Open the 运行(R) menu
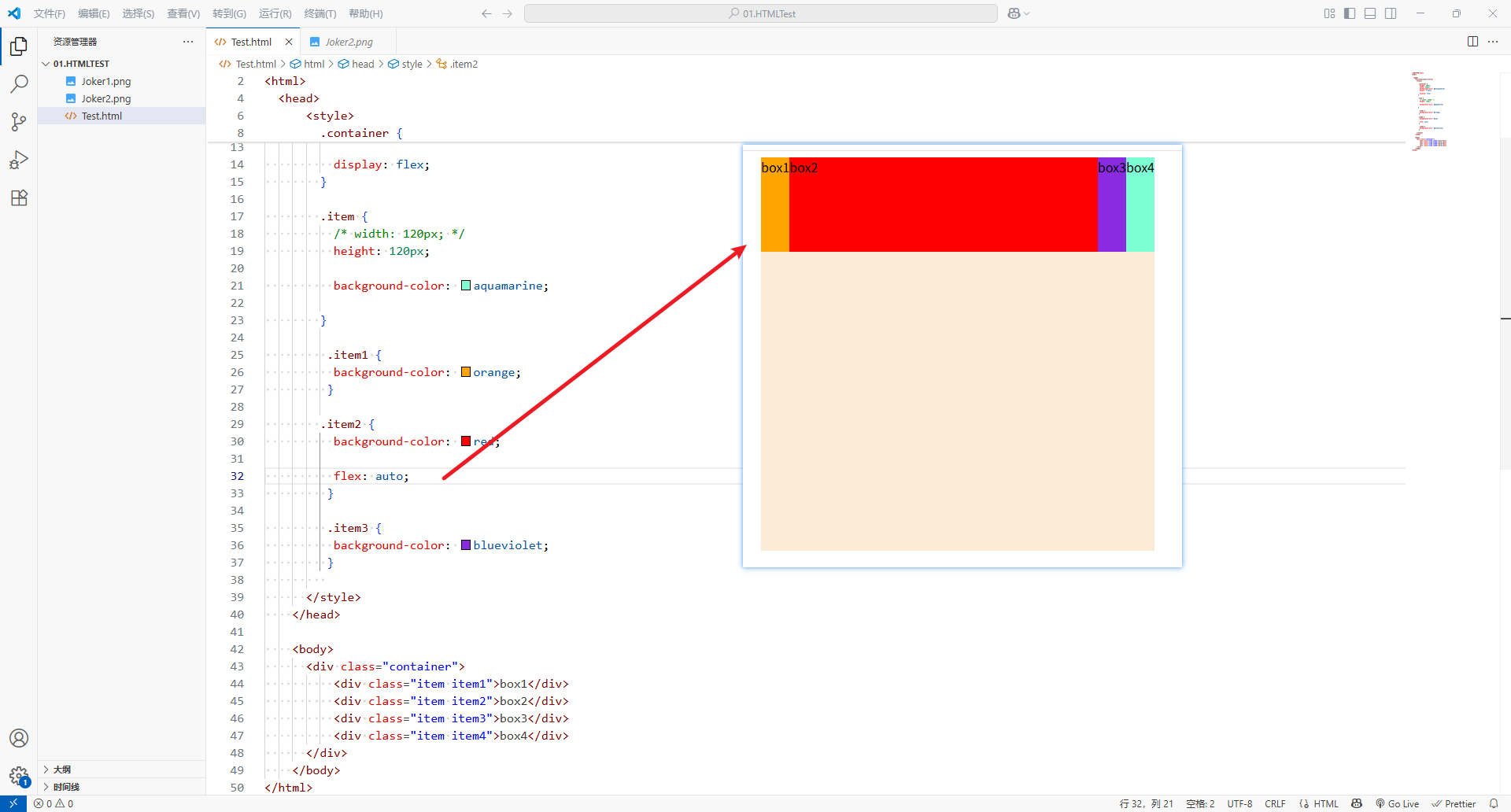The image size is (1511, 812). (x=275, y=13)
